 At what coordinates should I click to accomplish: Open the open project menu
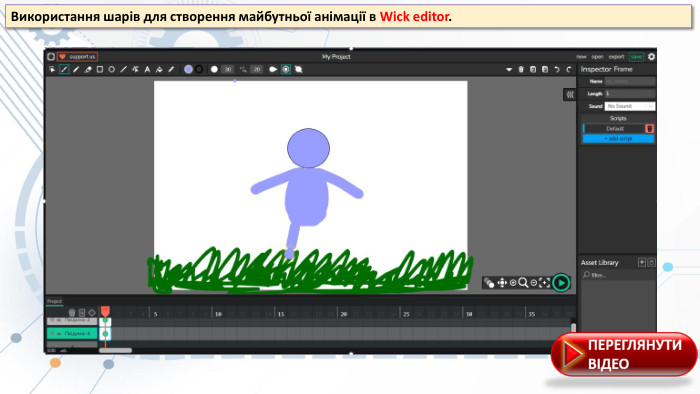click(597, 57)
